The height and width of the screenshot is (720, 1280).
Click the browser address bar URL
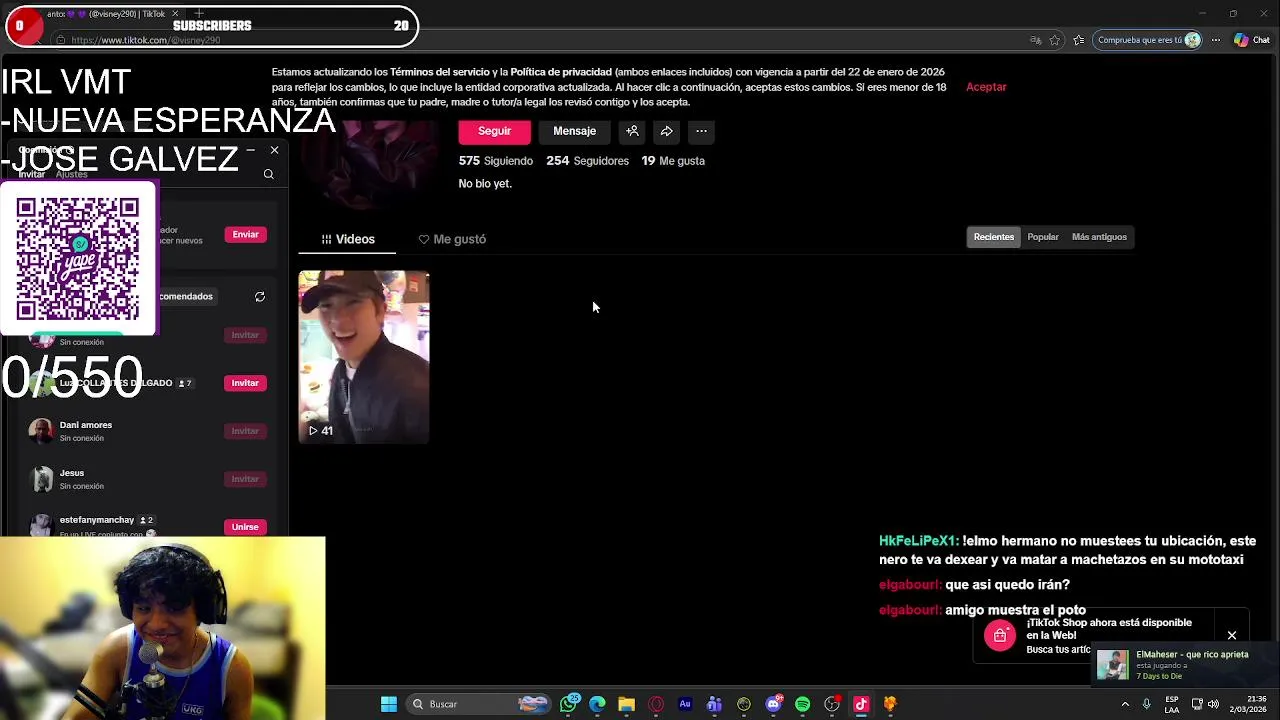point(146,40)
